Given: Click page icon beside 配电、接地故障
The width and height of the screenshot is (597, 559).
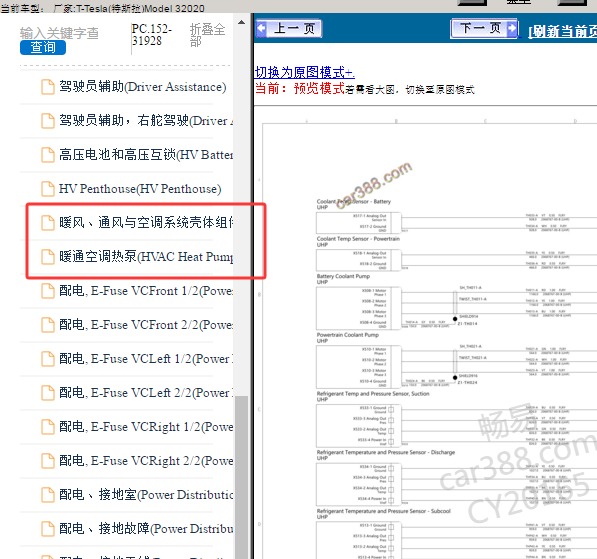Looking at the screenshot, I should tap(48, 529).
